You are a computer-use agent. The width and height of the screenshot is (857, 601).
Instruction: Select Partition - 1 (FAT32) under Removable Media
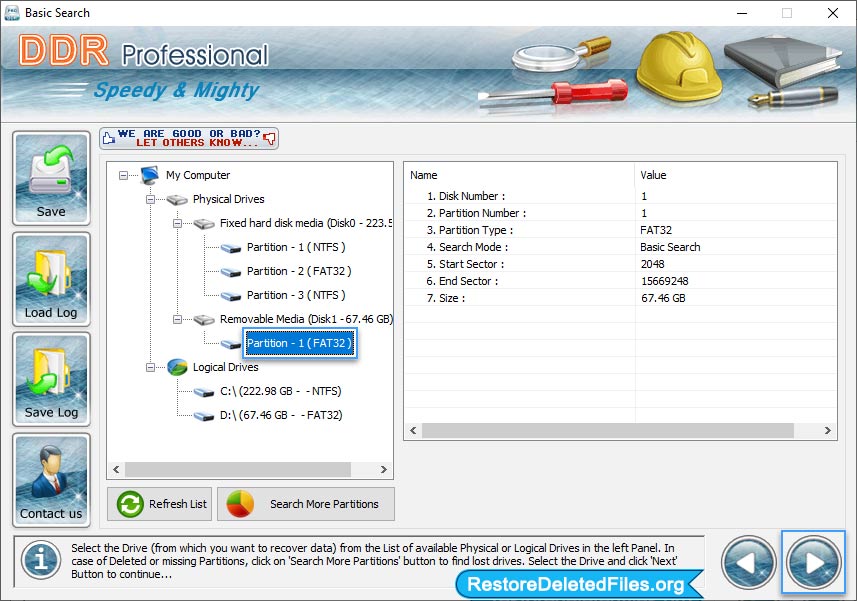300,343
